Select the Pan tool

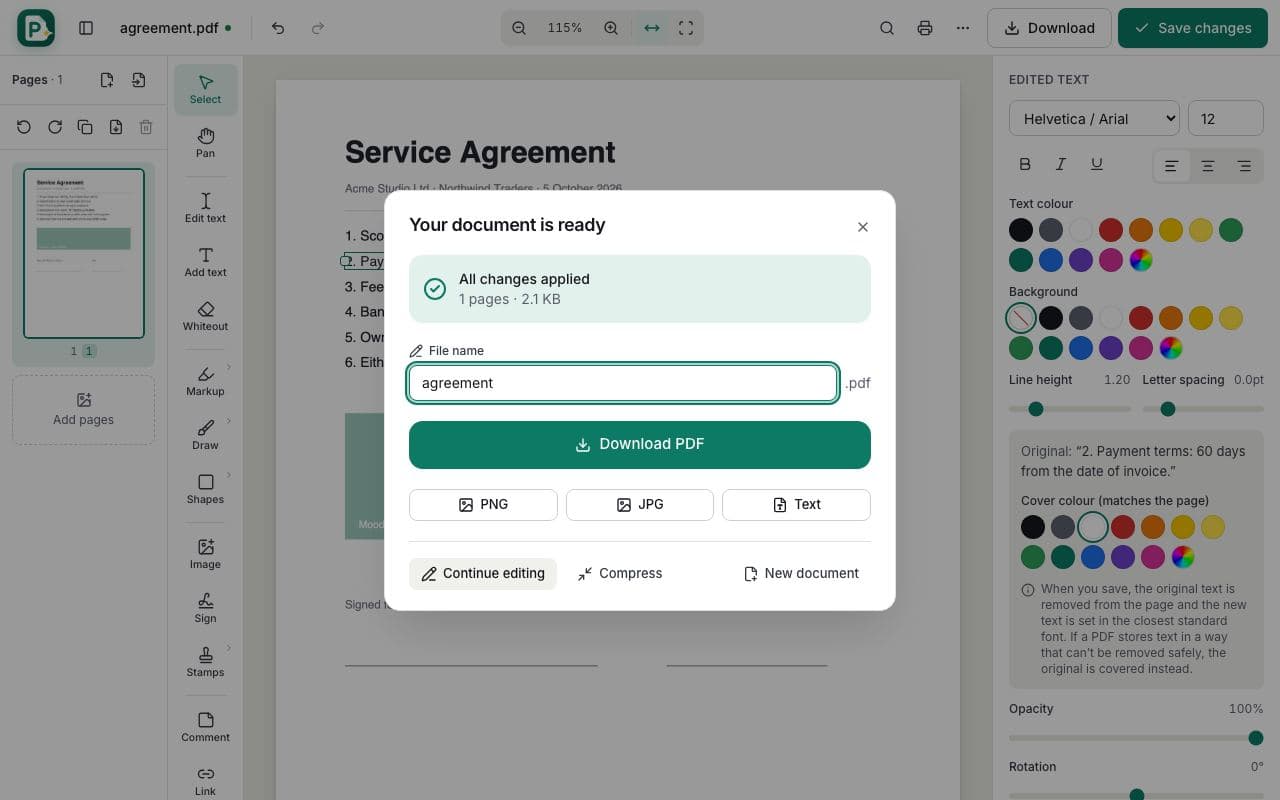[x=205, y=143]
